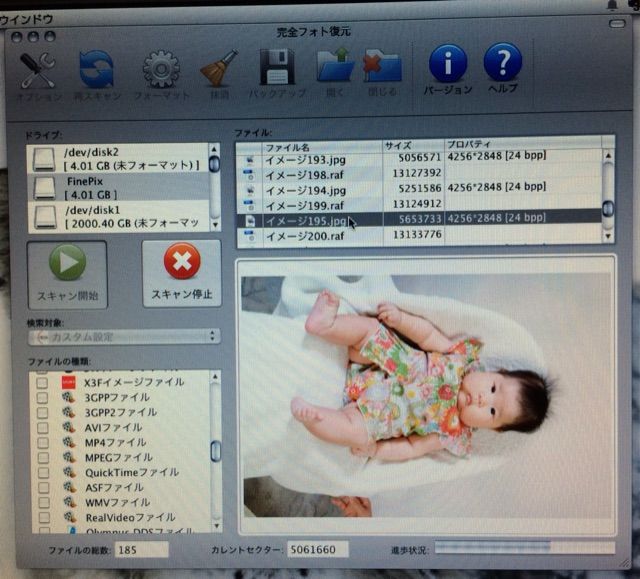The width and height of the screenshot is (640, 579).
Task: Select the FinePix drive icon
Action: pos(44,188)
